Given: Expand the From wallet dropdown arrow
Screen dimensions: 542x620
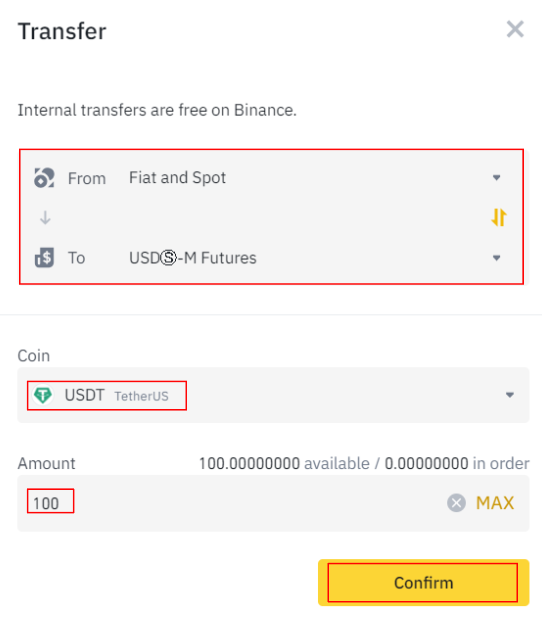Looking at the screenshot, I should coord(497,178).
